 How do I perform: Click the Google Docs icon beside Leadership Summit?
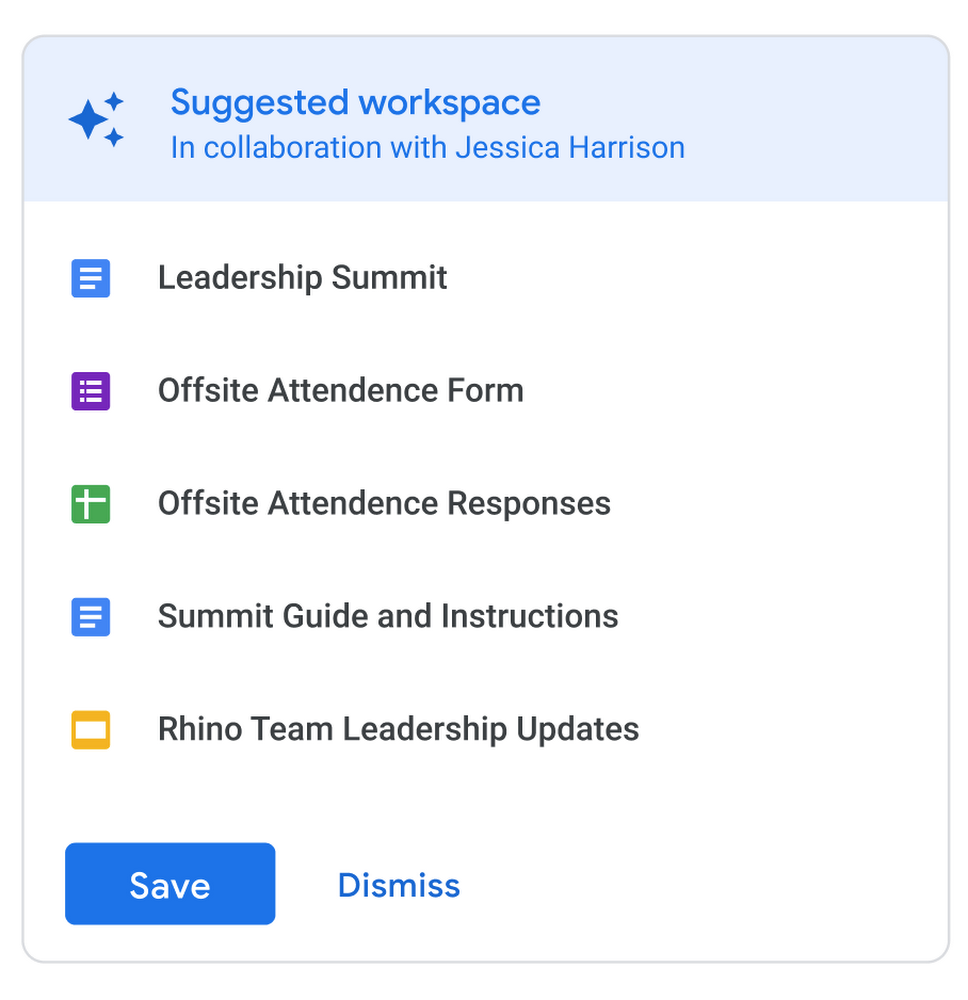tap(90, 278)
